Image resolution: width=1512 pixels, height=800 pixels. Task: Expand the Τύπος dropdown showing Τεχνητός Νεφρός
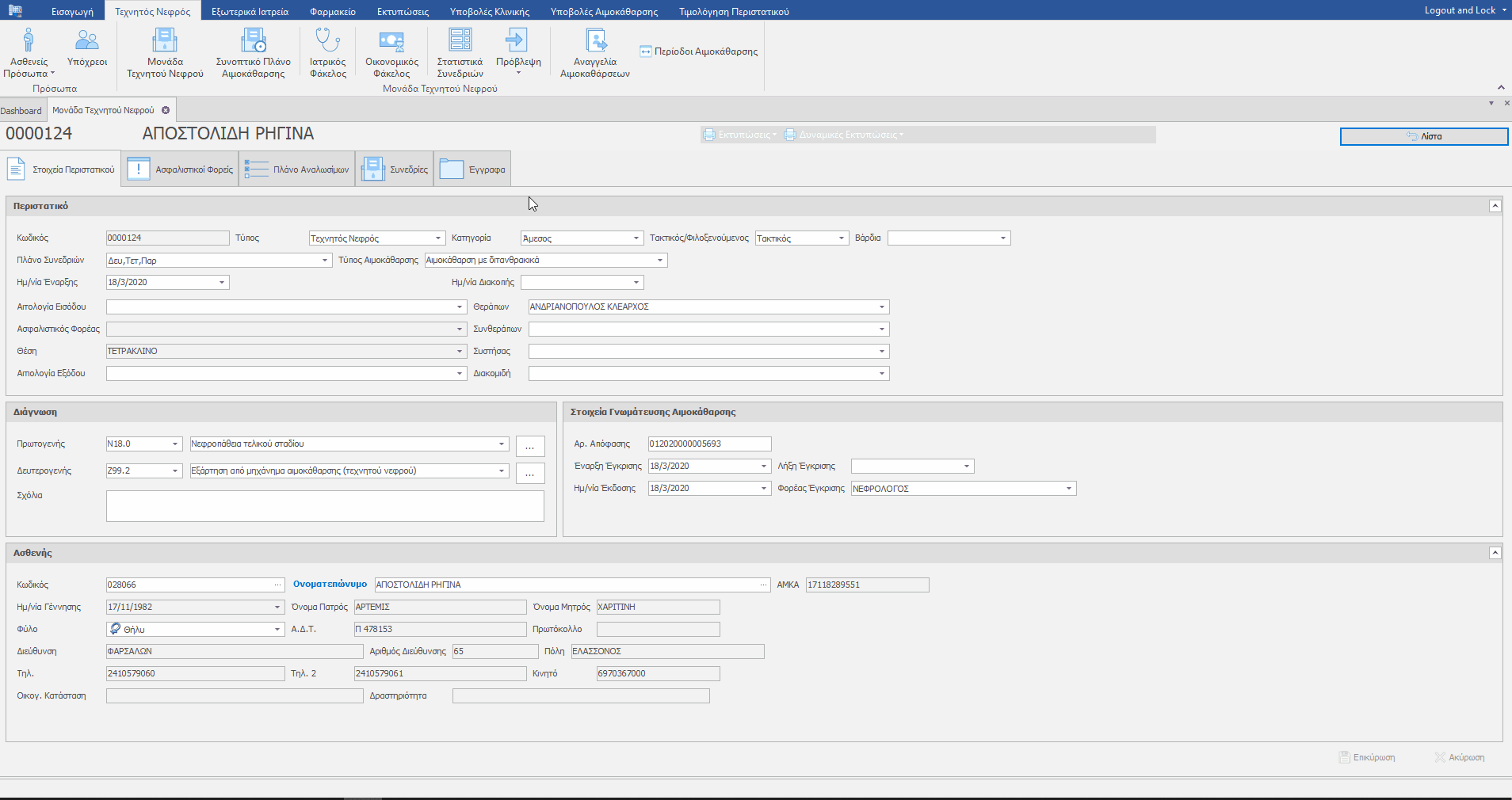click(x=437, y=238)
